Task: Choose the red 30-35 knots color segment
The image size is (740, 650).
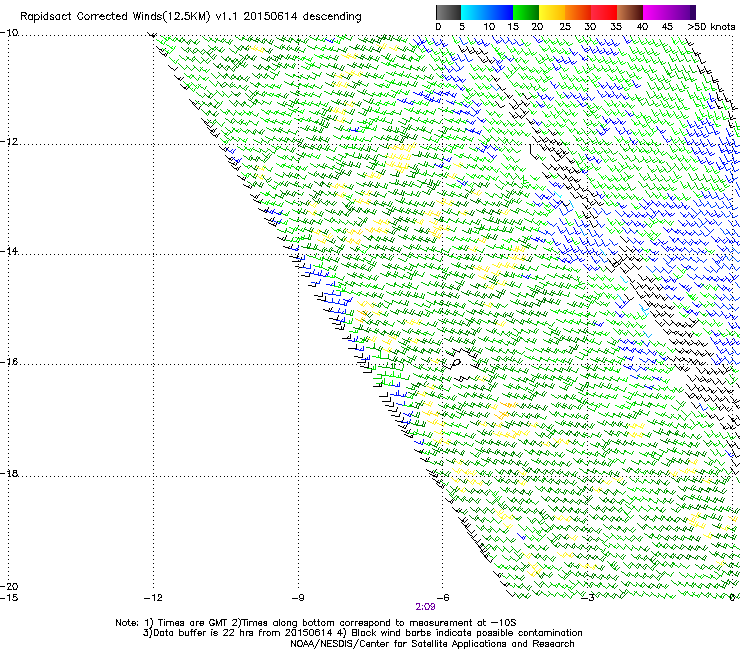Action: pos(604,12)
